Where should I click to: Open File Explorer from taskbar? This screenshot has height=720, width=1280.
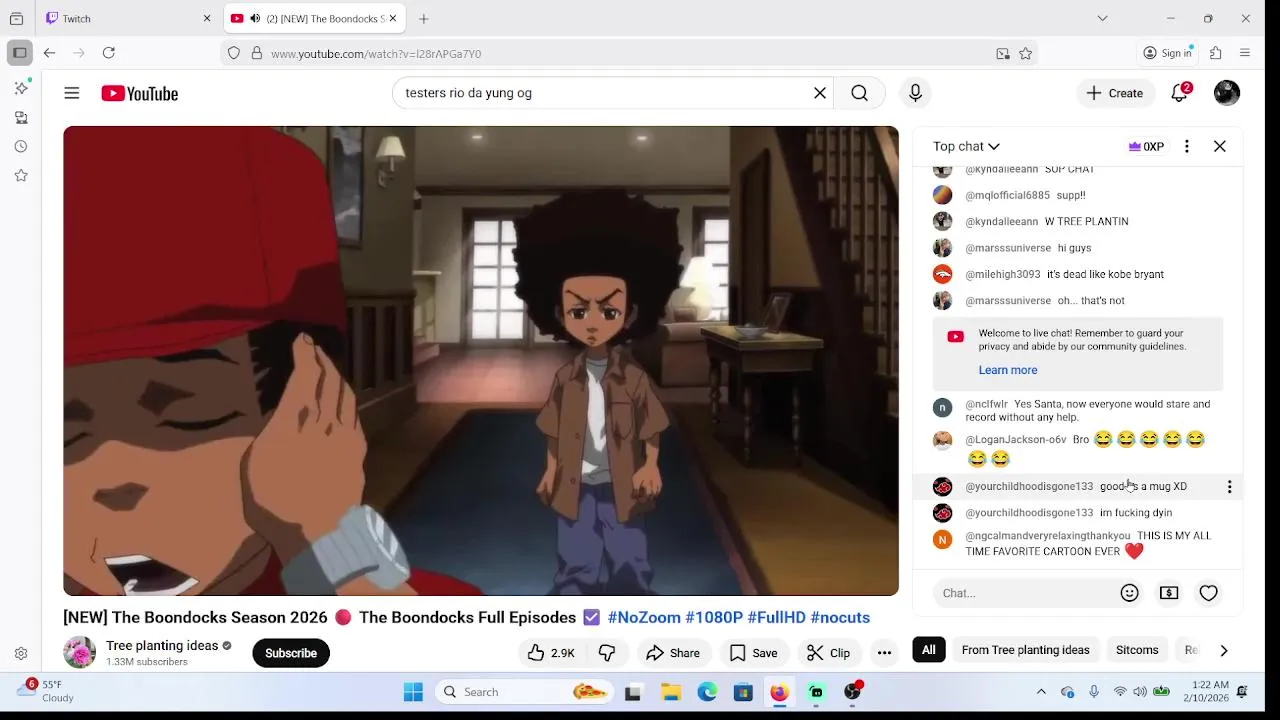(671, 692)
